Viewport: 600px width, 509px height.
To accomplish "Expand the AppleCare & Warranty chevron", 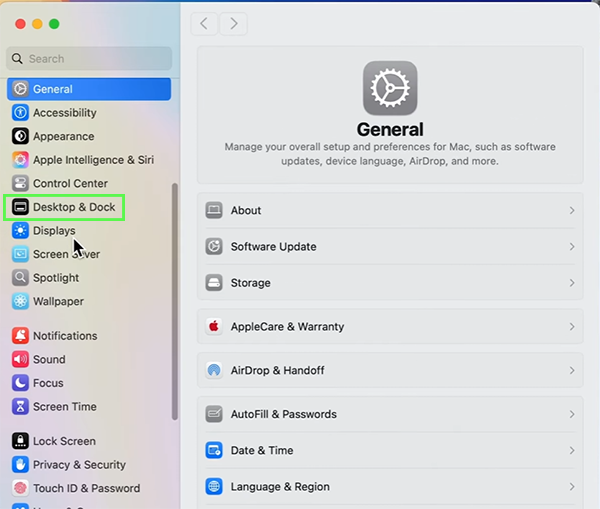I will pyautogui.click(x=572, y=327).
